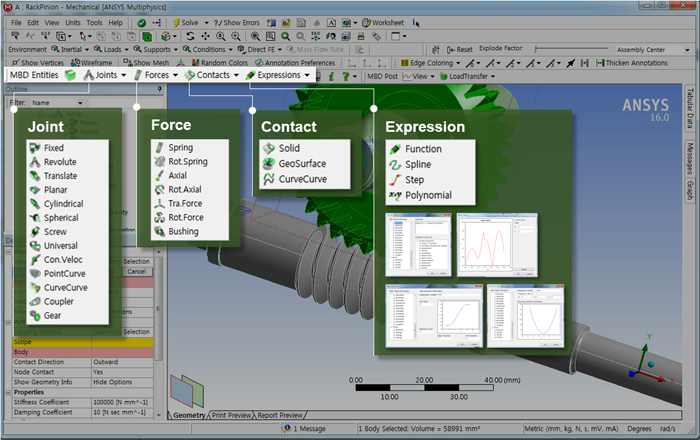Open Annotation Preferences
The height and width of the screenshot is (440, 700).
pyautogui.click(x=295, y=63)
